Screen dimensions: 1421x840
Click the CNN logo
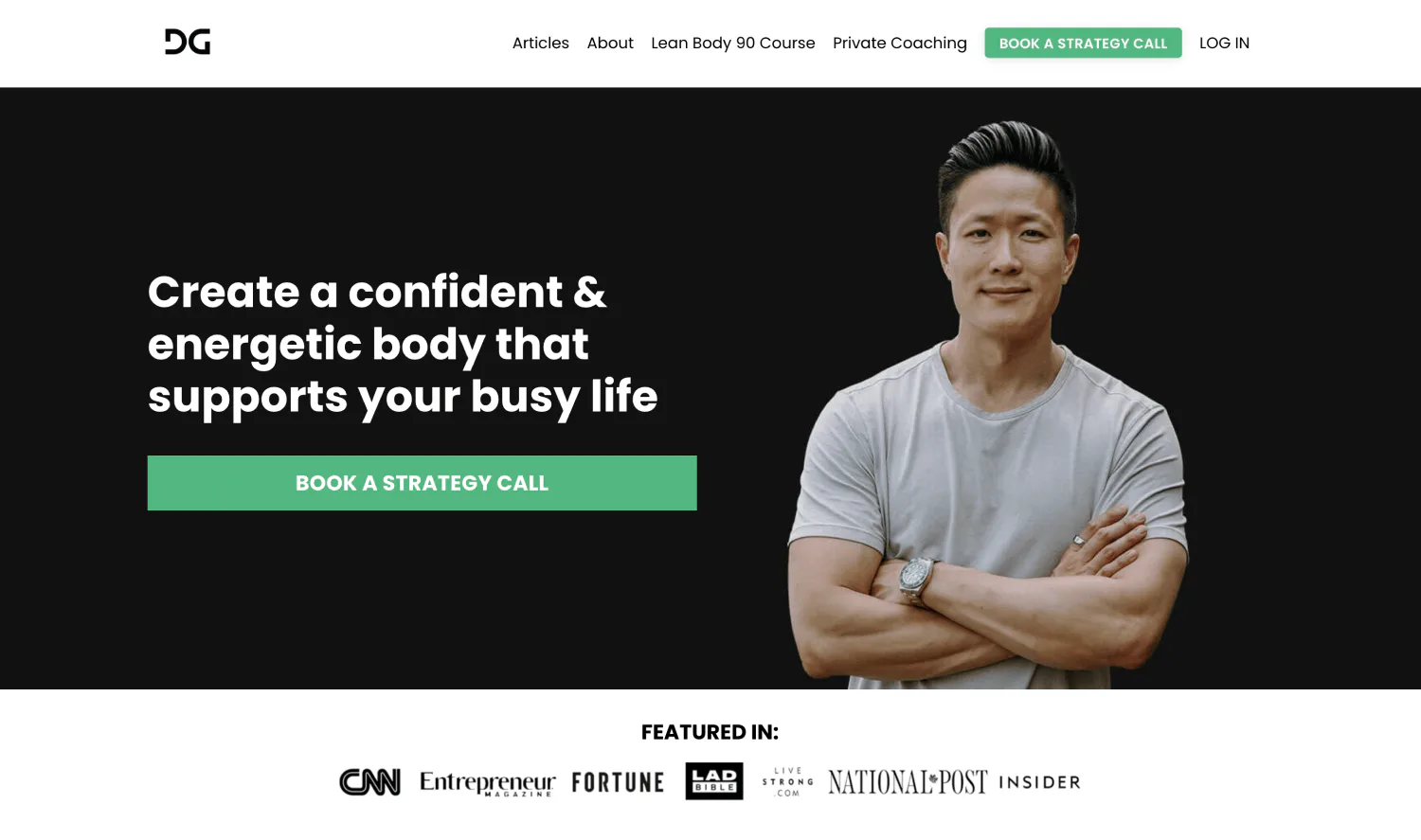(x=370, y=782)
